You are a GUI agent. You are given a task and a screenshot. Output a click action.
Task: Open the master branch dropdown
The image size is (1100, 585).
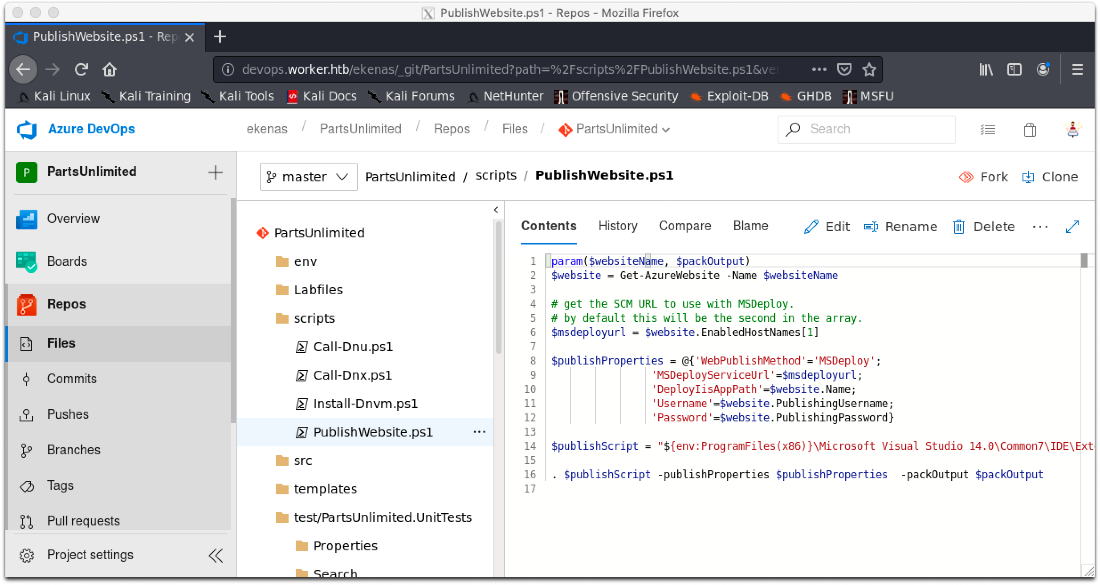tap(309, 177)
